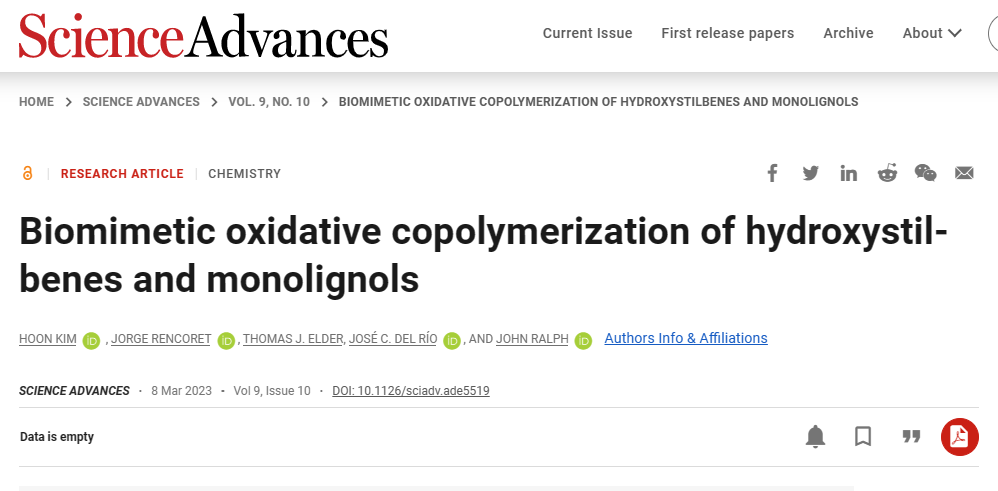Share article via LinkedIn icon
Screen dimensions: 998x491
[848, 173]
